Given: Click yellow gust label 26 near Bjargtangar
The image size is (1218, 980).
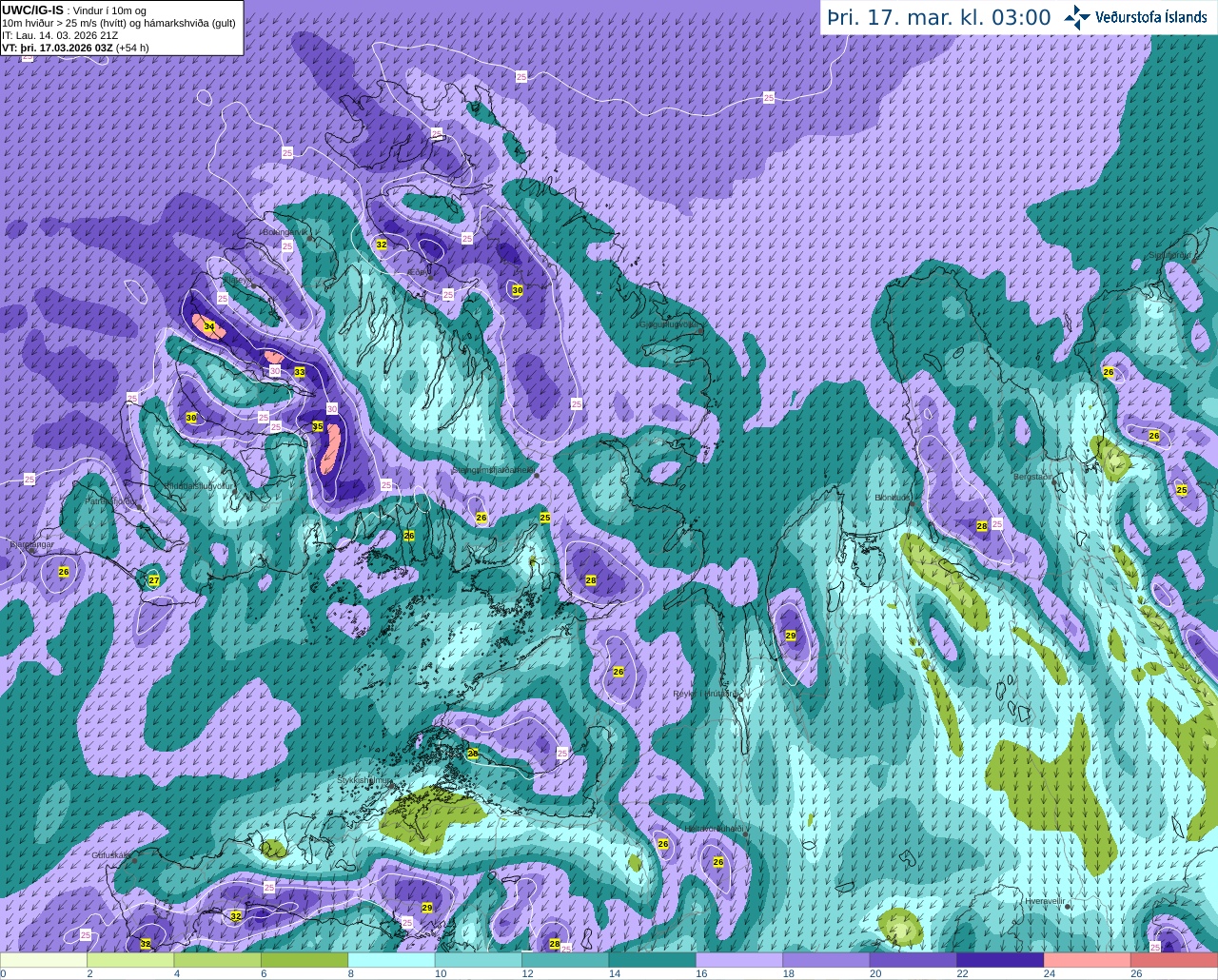Looking at the screenshot, I should tap(64, 572).
